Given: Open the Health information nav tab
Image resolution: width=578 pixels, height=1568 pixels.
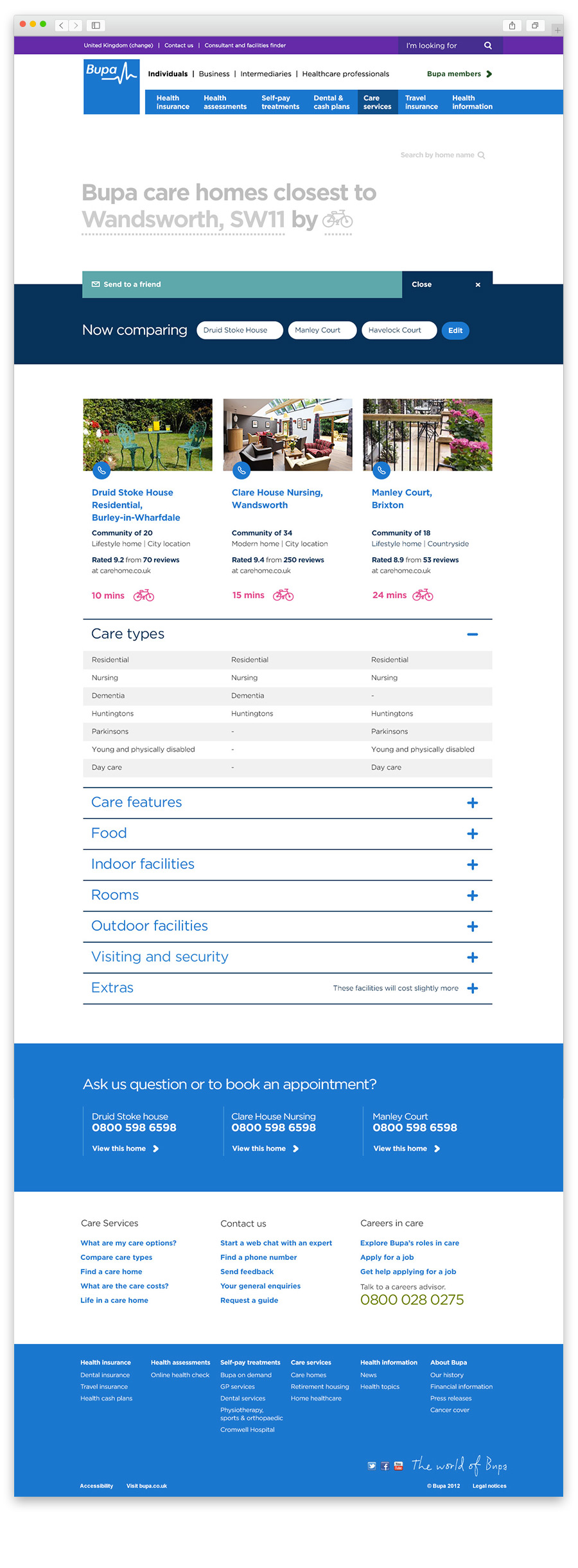Looking at the screenshot, I should tap(472, 103).
